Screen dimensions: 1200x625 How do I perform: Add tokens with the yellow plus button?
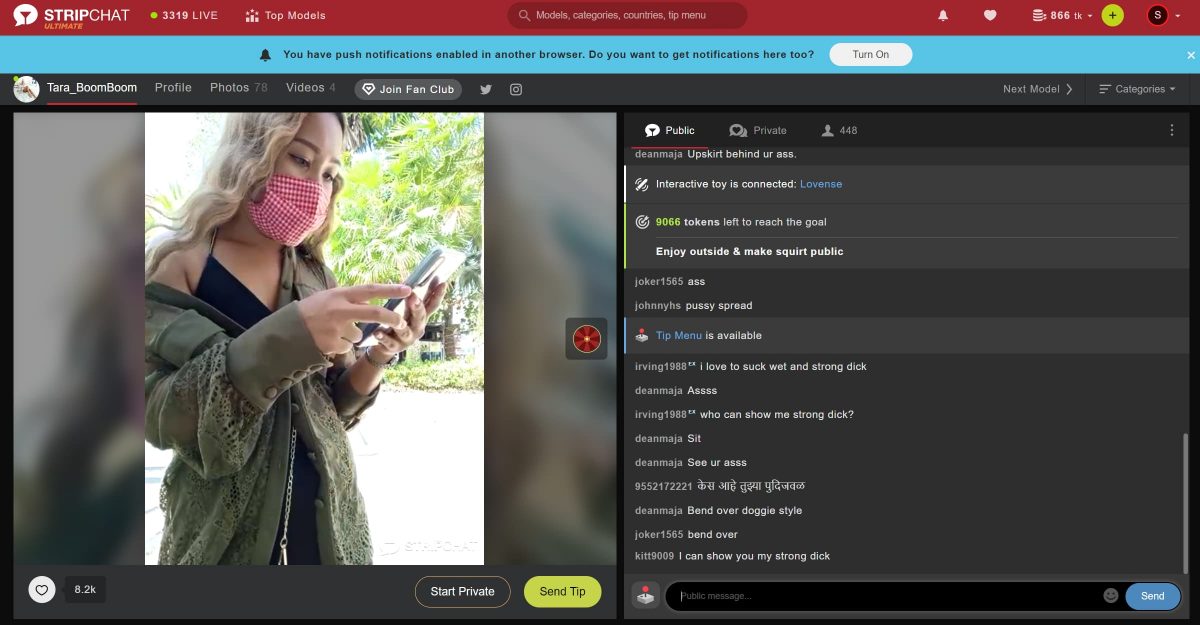click(x=1112, y=15)
